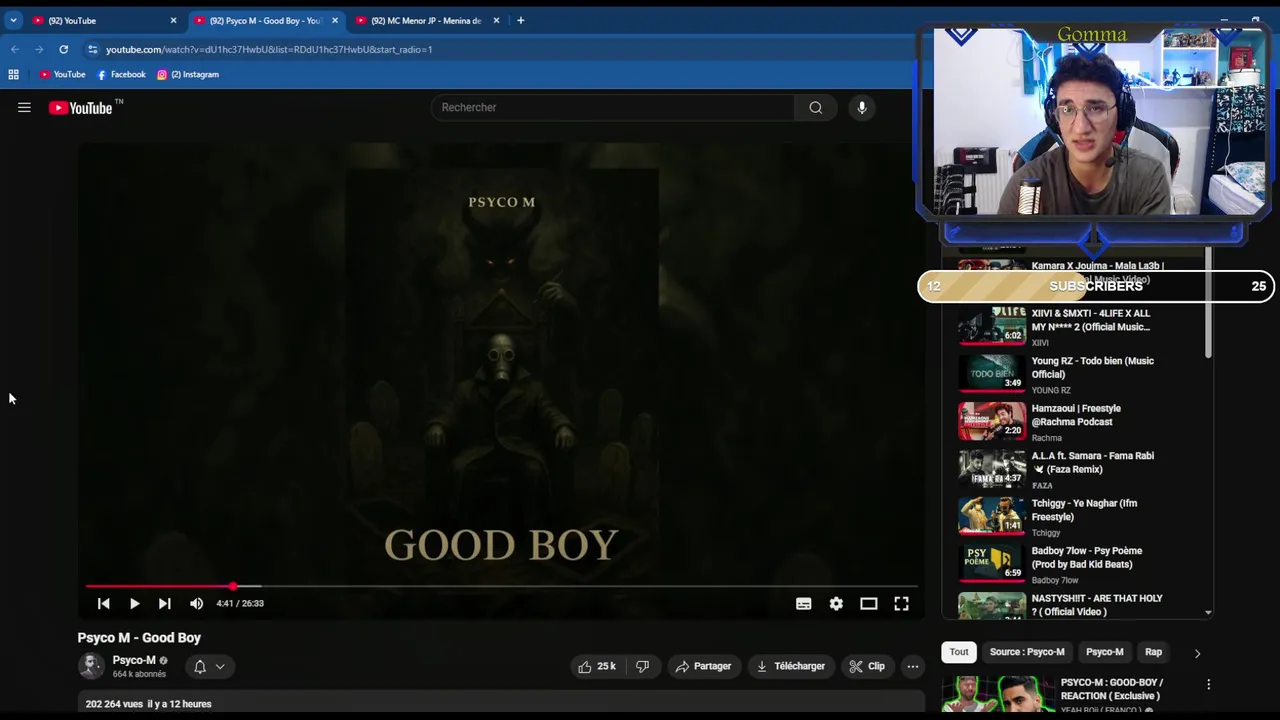Skip to previous video in playlist
1280x720 pixels.
(x=103, y=604)
